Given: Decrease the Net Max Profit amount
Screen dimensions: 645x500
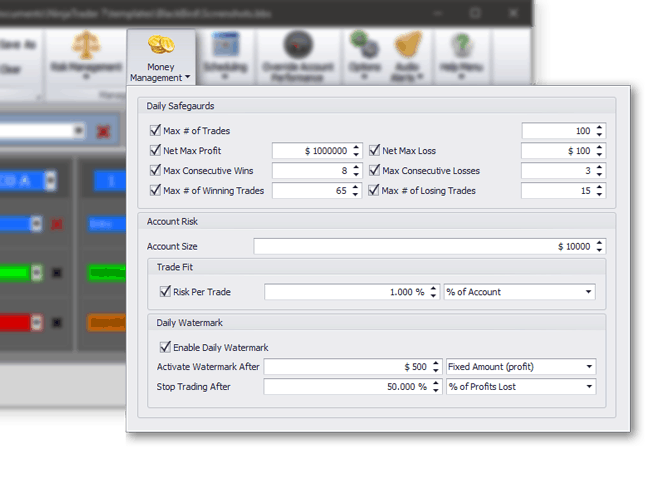Looking at the screenshot, I should pos(356,154).
